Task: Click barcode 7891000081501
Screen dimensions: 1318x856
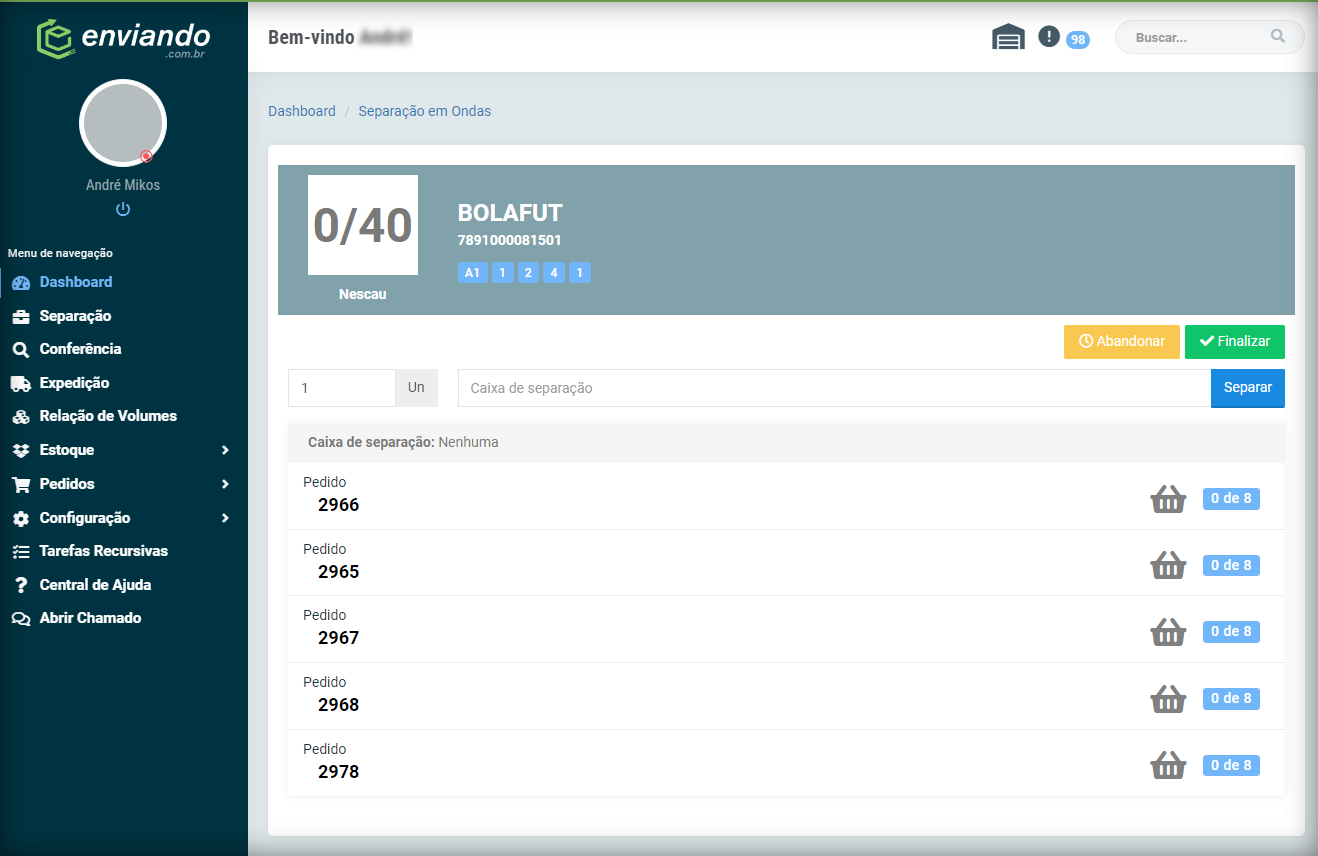Action: (x=509, y=240)
